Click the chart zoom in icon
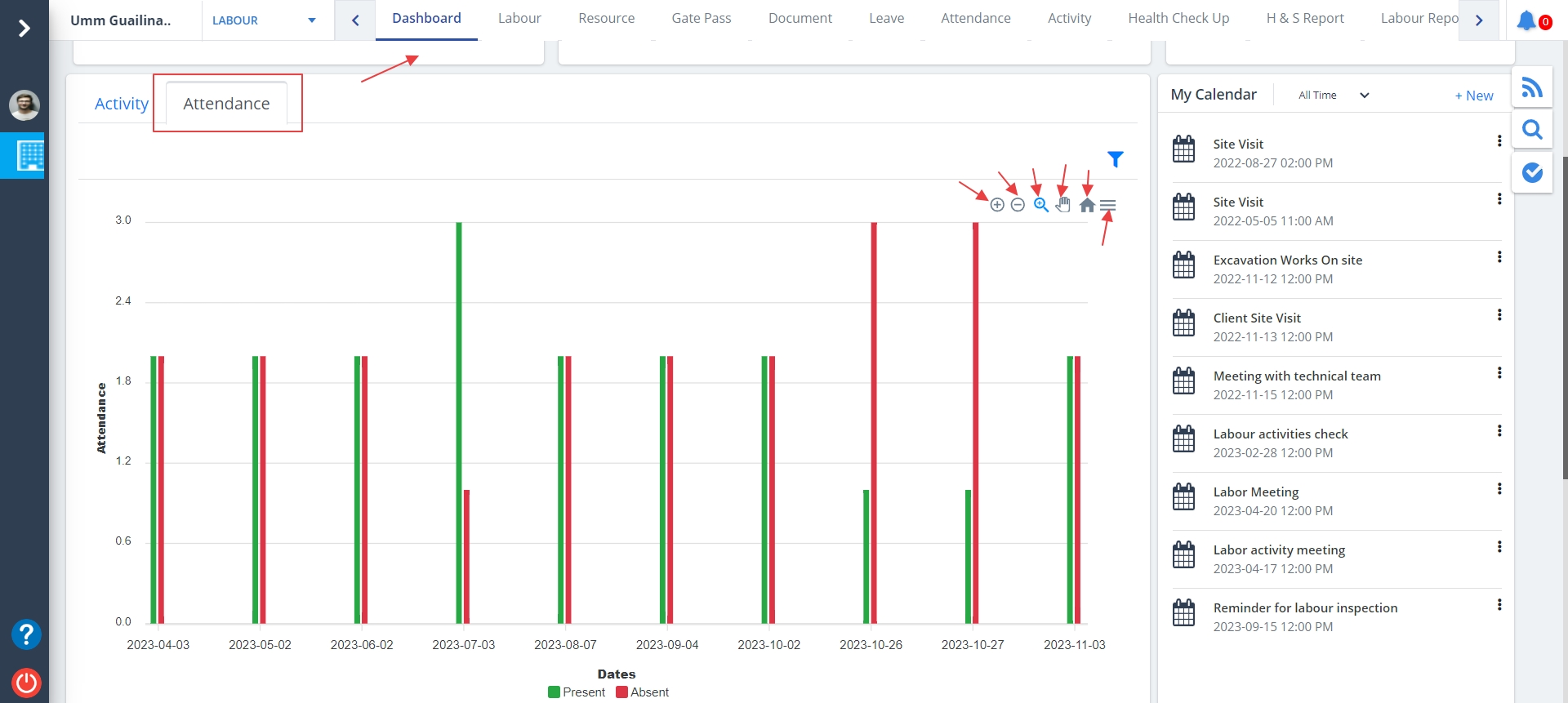Image resolution: width=1568 pixels, height=703 pixels. [x=997, y=205]
